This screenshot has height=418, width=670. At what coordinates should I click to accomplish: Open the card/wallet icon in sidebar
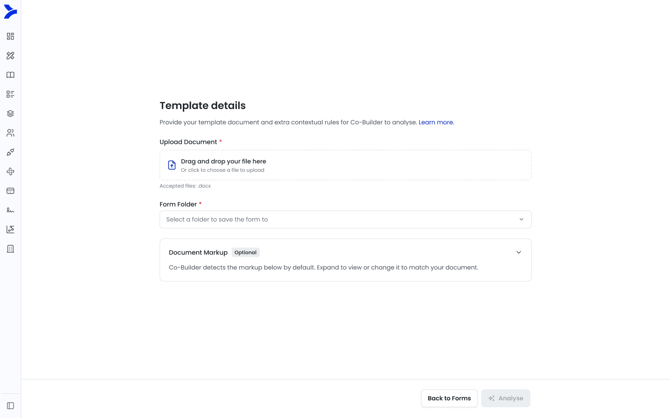pos(10,191)
